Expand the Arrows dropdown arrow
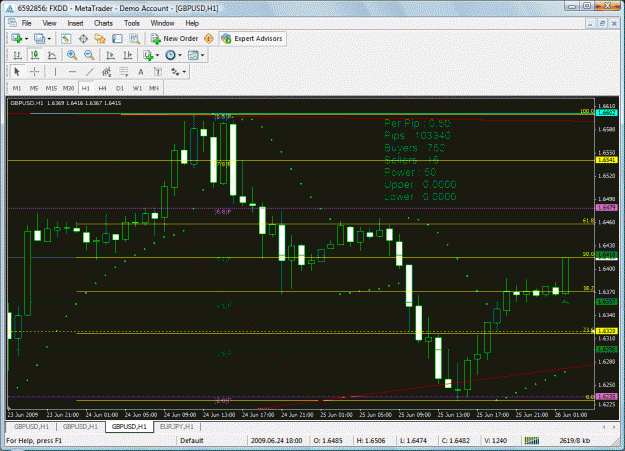 pyautogui.click(x=184, y=72)
